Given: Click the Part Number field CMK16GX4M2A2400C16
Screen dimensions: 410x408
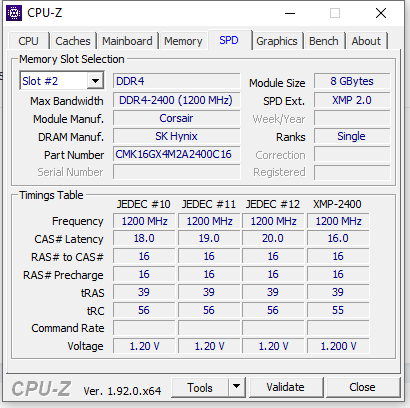Looking at the screenshot, I should pyautogui.click(x=176, y=154).
